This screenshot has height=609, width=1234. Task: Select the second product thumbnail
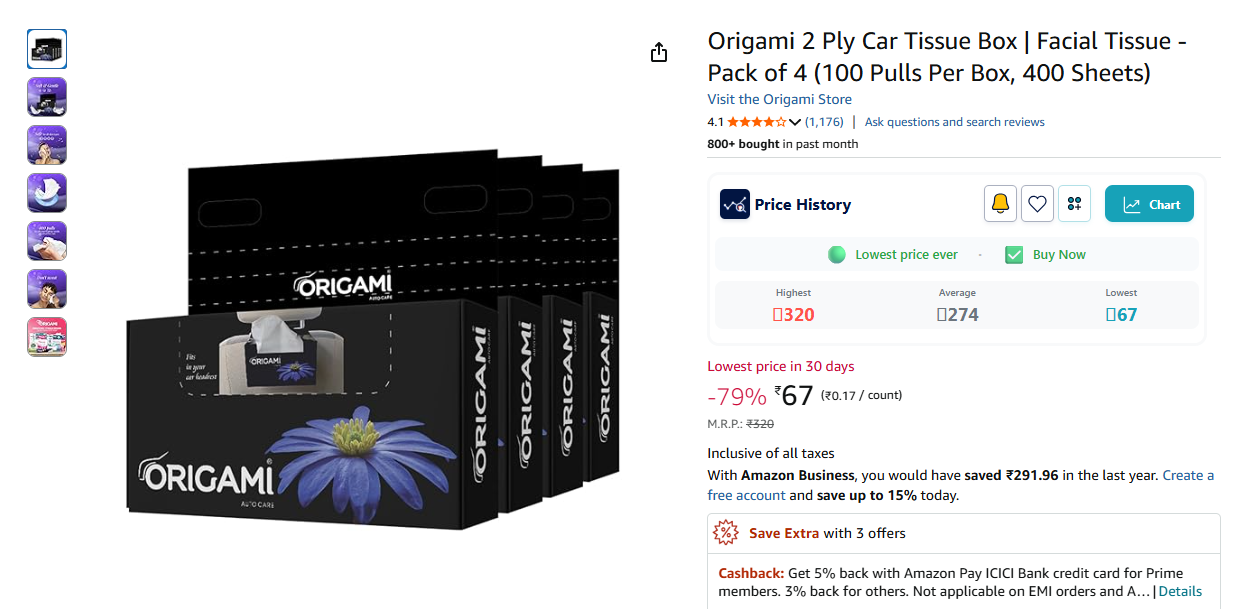(x=47, y=97)
